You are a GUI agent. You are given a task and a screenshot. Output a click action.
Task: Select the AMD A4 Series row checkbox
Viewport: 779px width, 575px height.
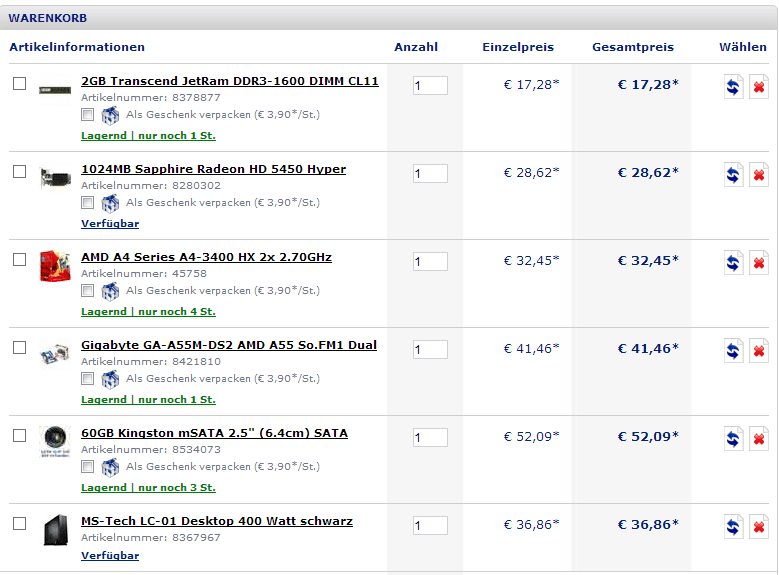(x=19, y=259)
